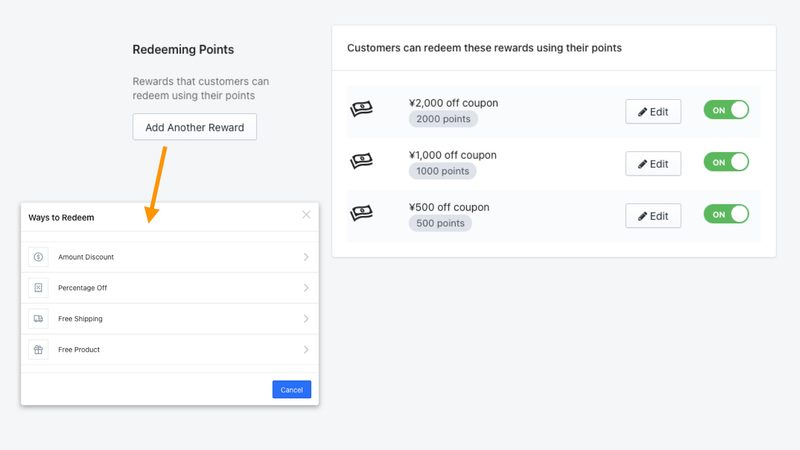800x450 pixels.
Task: Disable the ¥500 off coupon switch
Action: point(726,214)
